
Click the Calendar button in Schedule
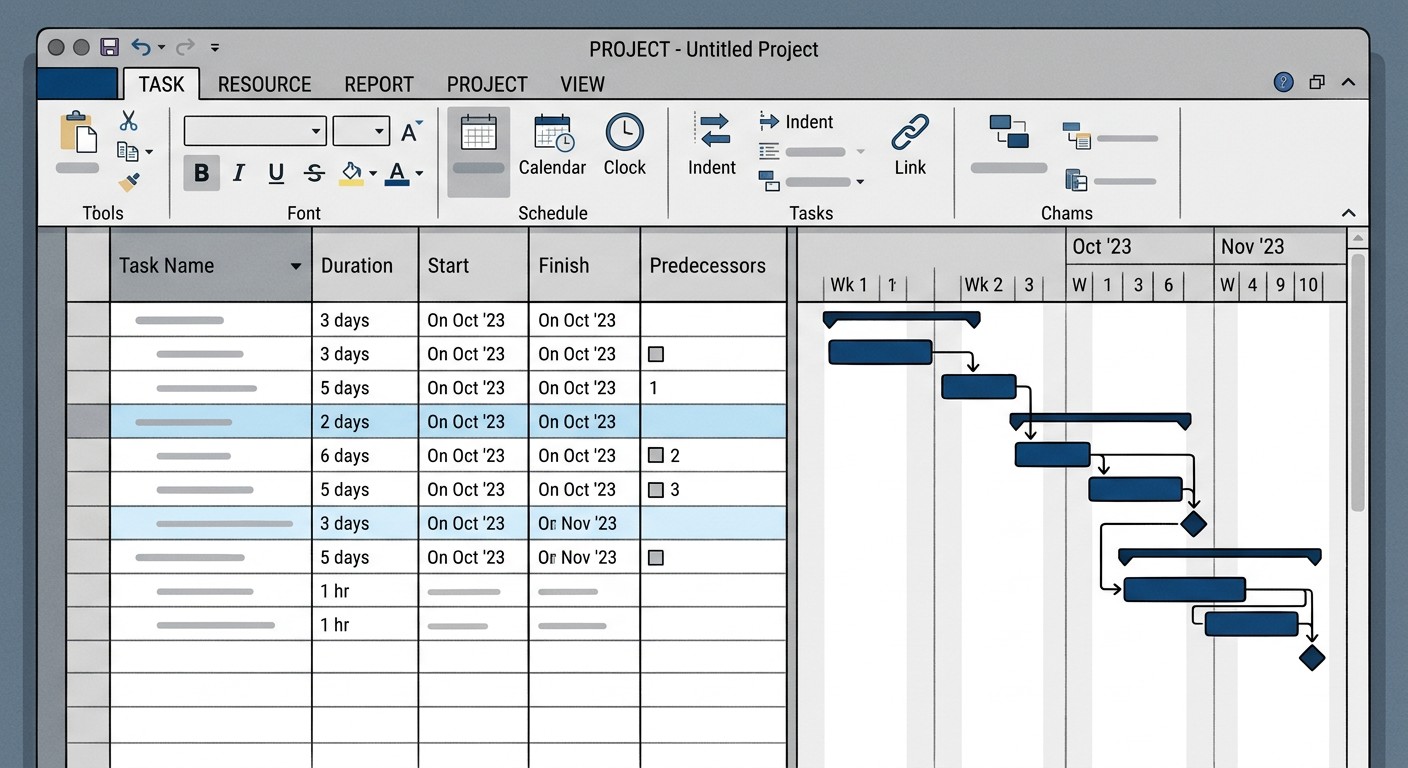point(552,145)
